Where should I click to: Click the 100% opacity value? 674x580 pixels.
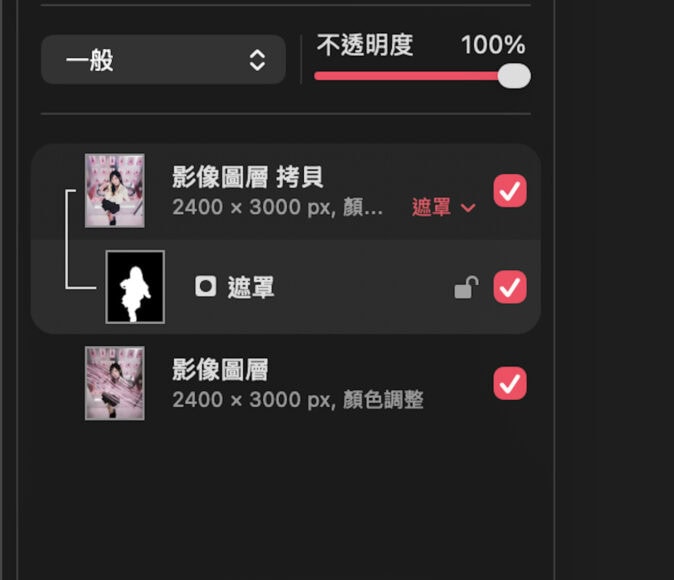[x=493, y=44]
